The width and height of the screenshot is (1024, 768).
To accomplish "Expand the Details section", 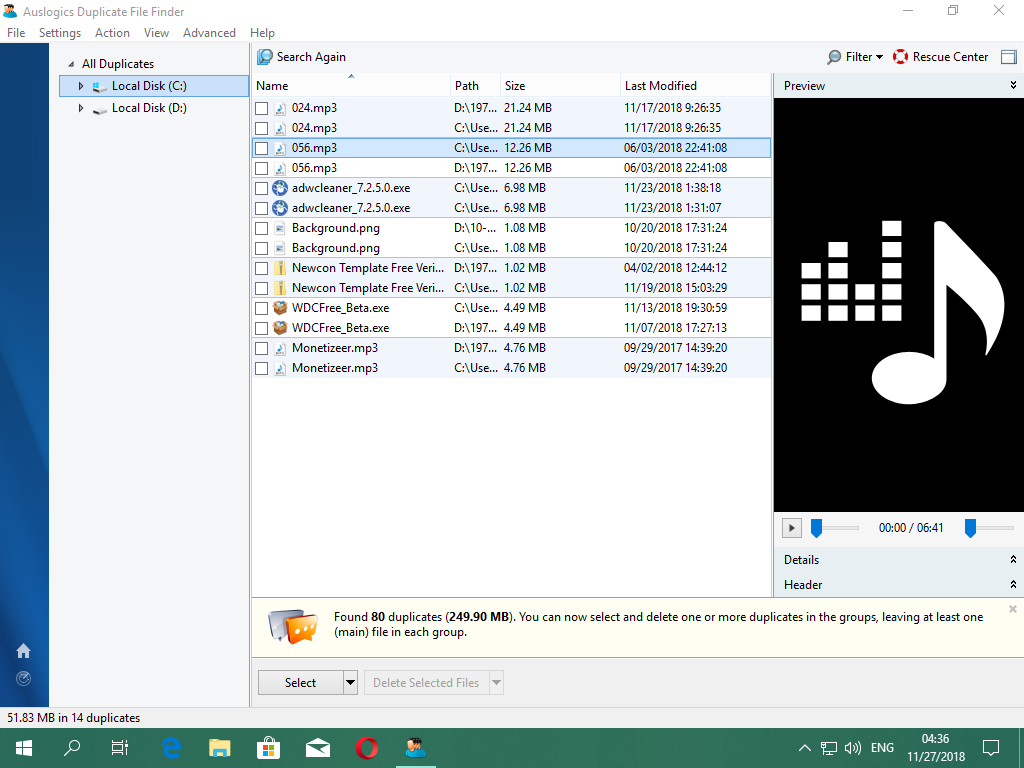I will 1013,560.
